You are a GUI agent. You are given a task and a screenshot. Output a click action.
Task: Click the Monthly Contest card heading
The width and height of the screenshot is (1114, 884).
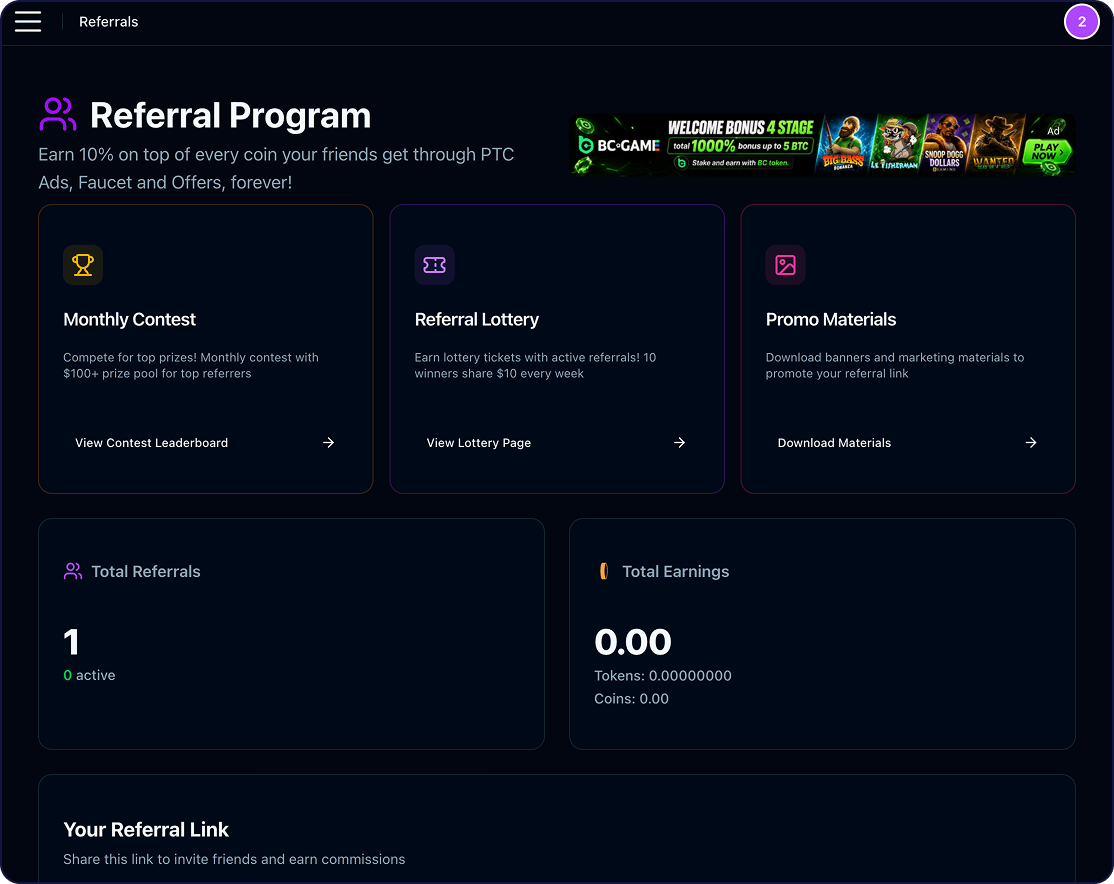click(x=129, y=319)
